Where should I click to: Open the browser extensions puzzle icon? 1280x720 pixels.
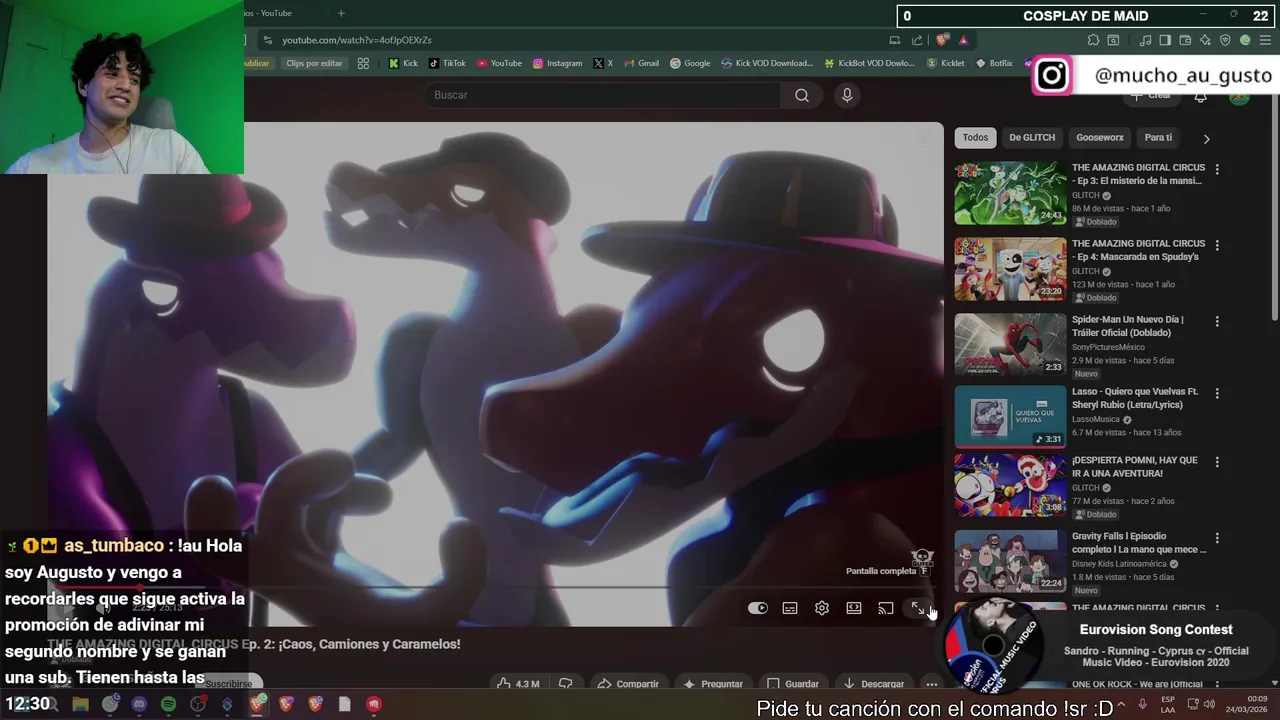pos(1093,40)
